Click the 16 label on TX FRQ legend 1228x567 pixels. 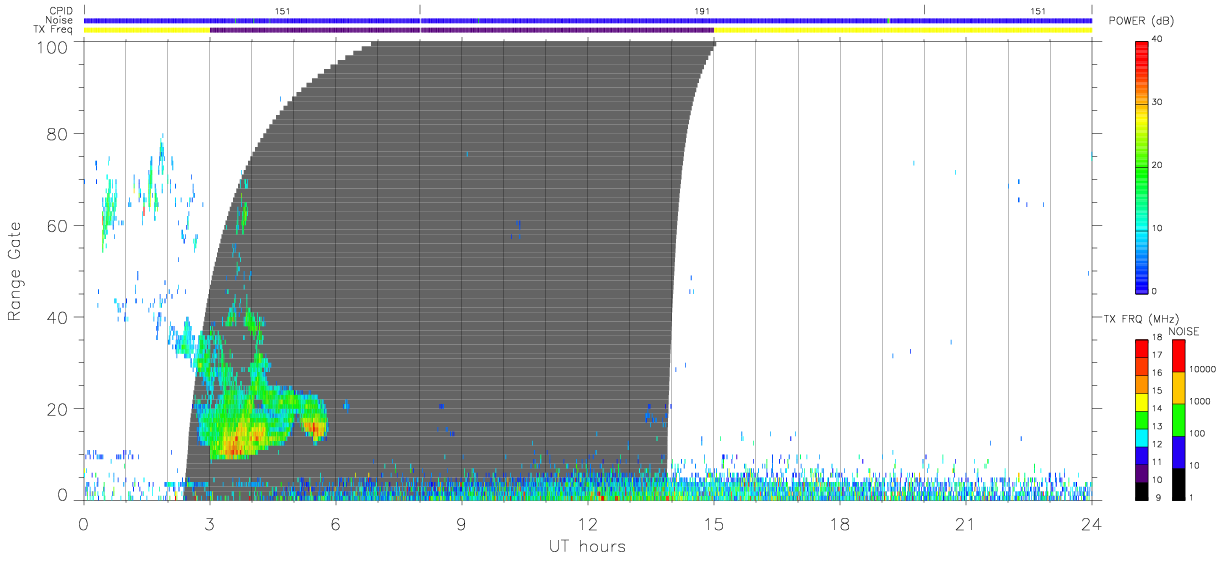(1157, 372)
